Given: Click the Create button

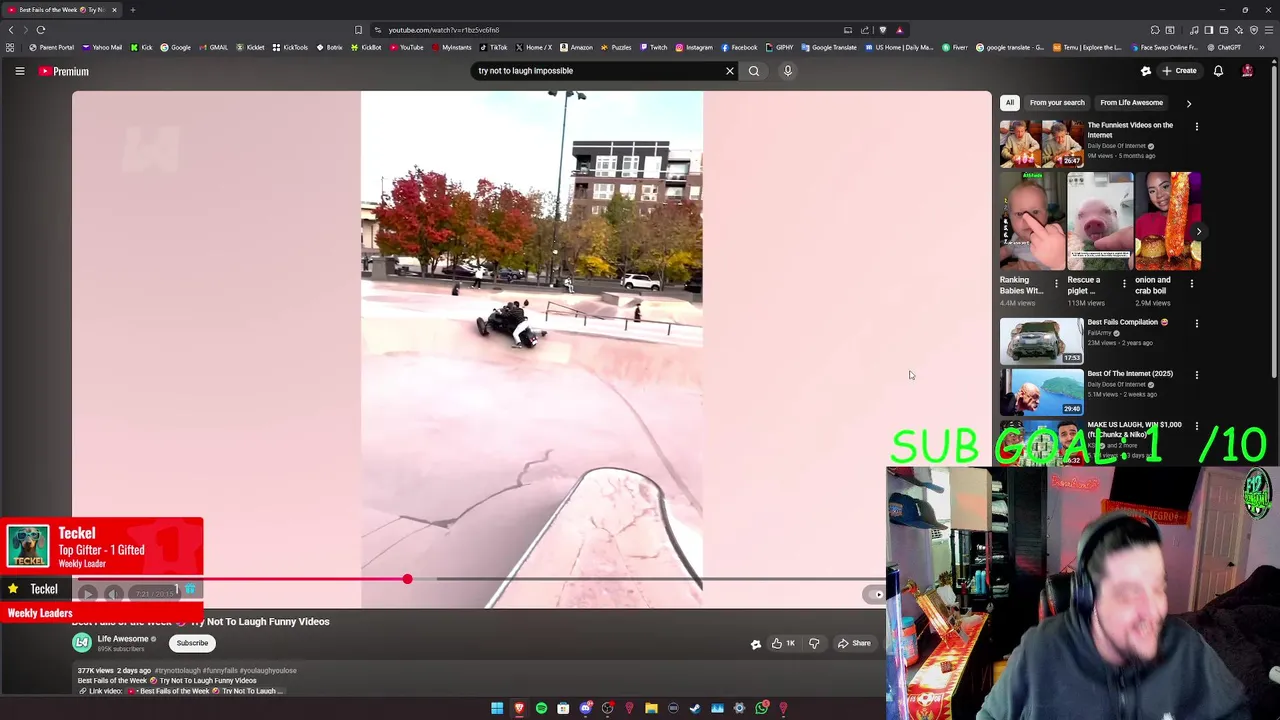Looking at the screenshot, I should (x=1179, y=71).
